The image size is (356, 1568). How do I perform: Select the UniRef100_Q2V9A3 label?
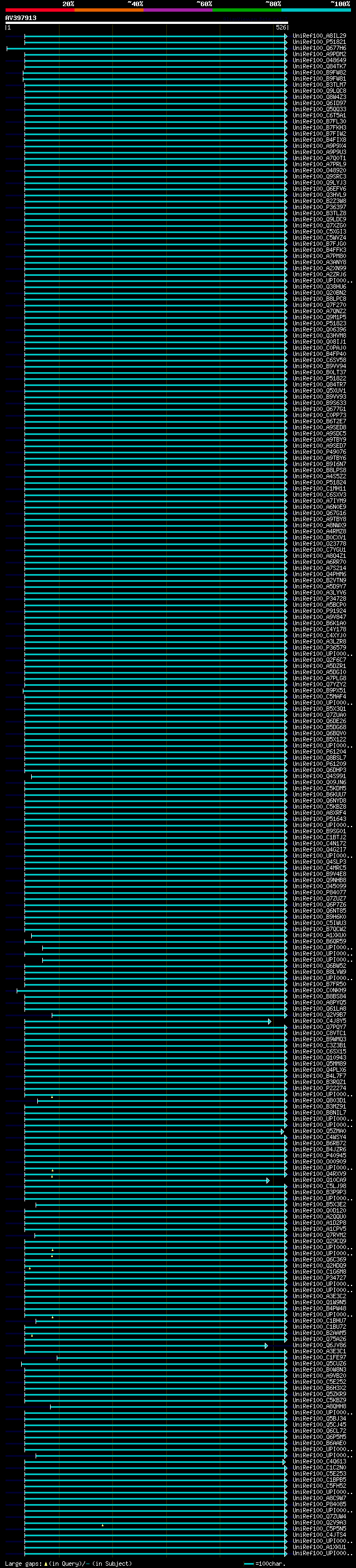pyautogui.click(x=319, y=1522)
